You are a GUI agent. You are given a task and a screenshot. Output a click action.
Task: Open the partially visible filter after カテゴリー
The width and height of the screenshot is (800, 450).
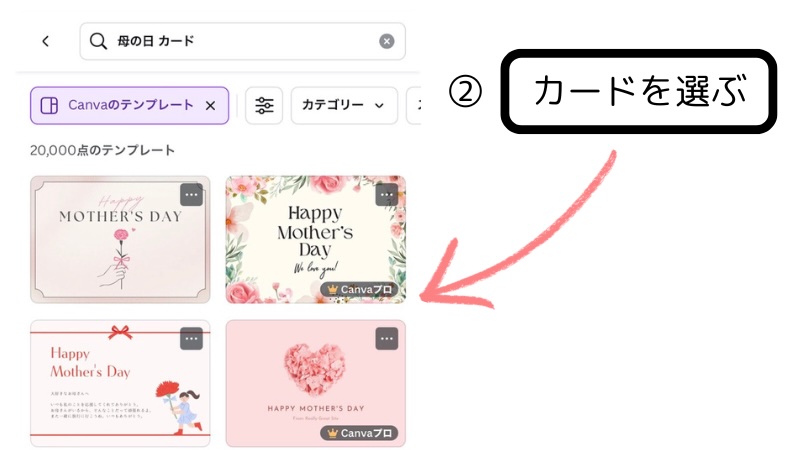pos(414,106)
